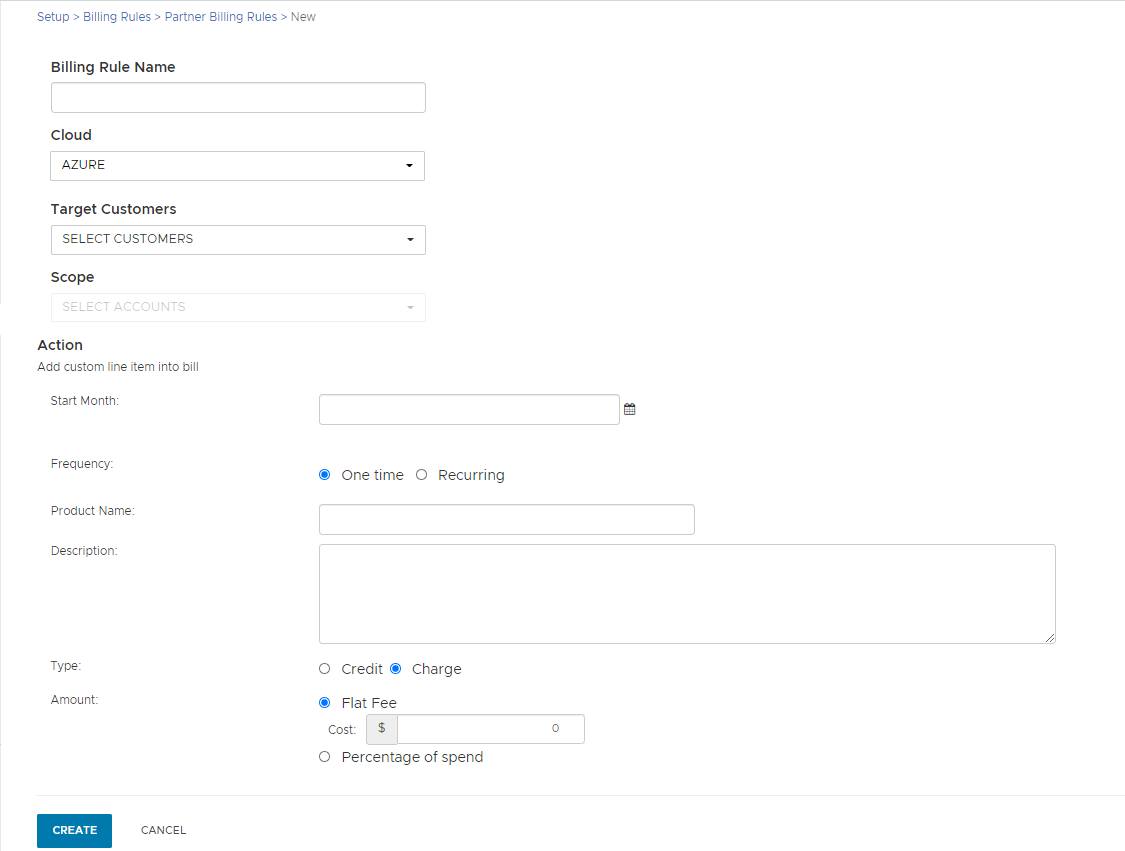The image size is (1125, 851).
Task: Select Percentage of spend for Amount
Action: tap(324, 756)
